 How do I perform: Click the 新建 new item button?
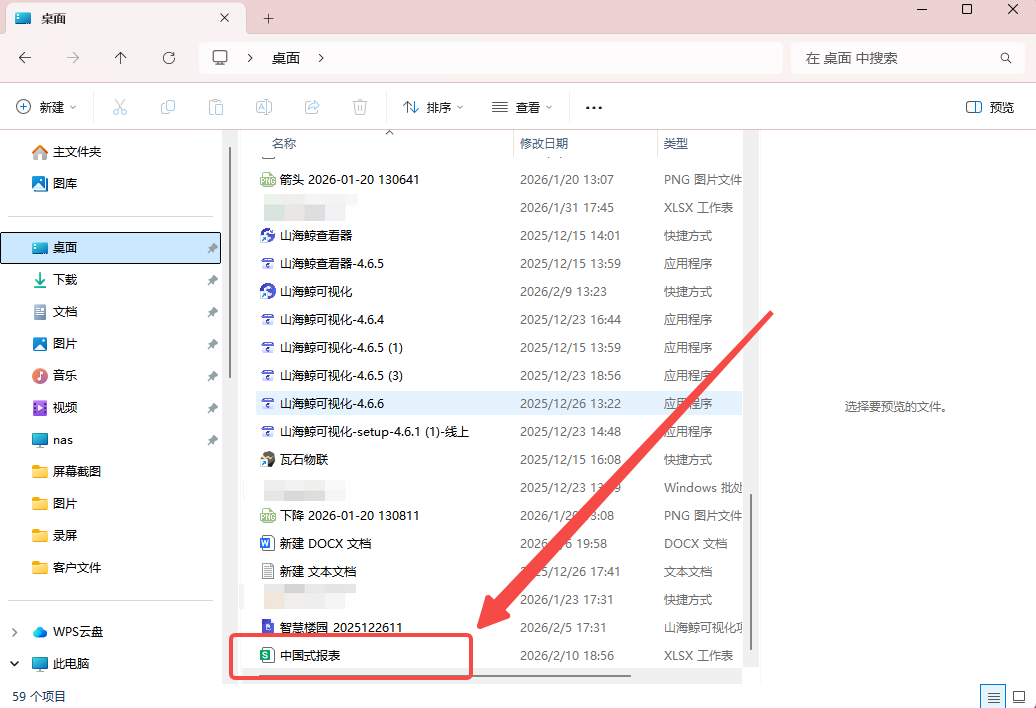point(48,107)
